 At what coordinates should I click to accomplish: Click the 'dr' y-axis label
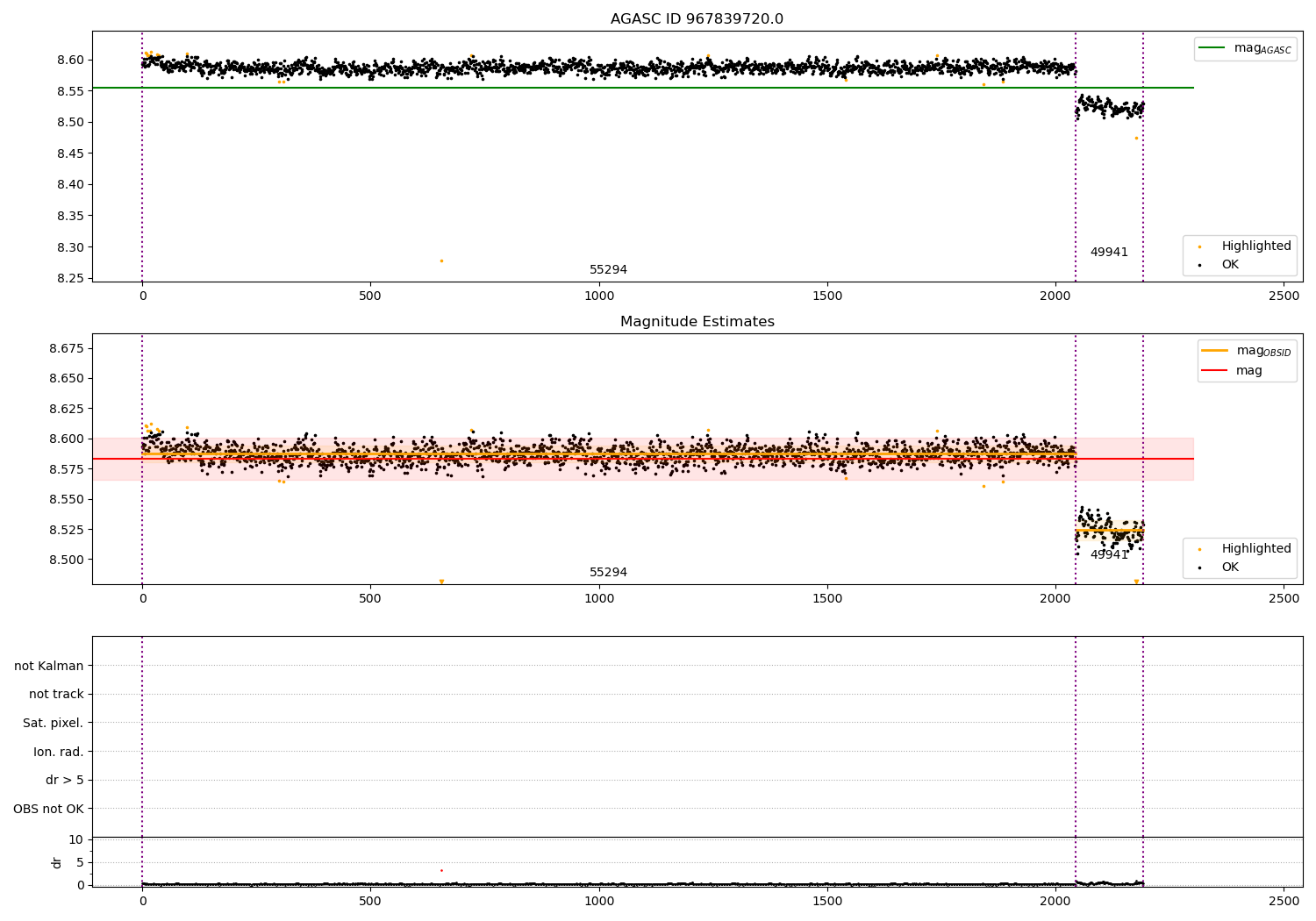coord(57,862)
